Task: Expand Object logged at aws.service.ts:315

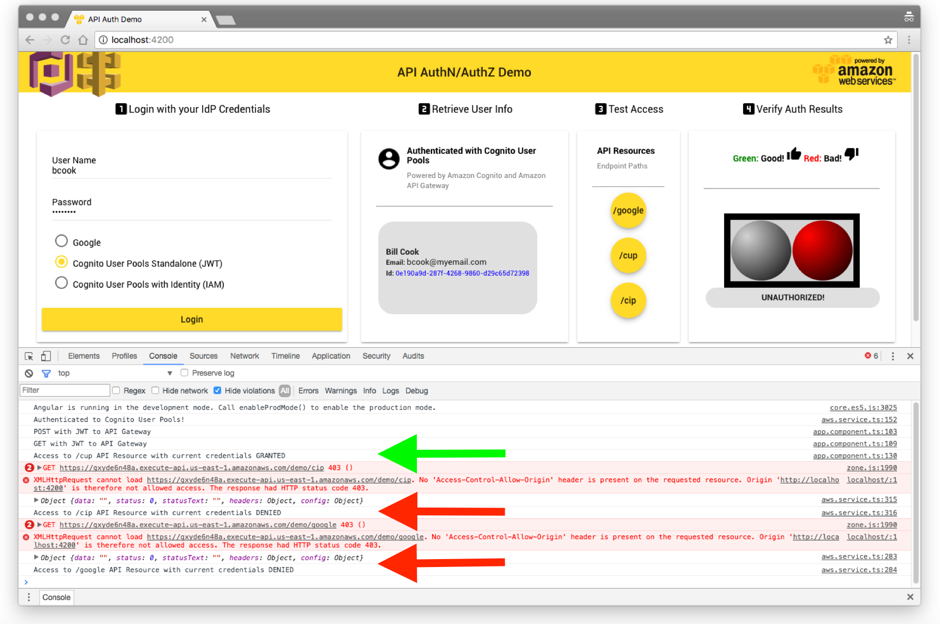Action: [x=36, y=500]
